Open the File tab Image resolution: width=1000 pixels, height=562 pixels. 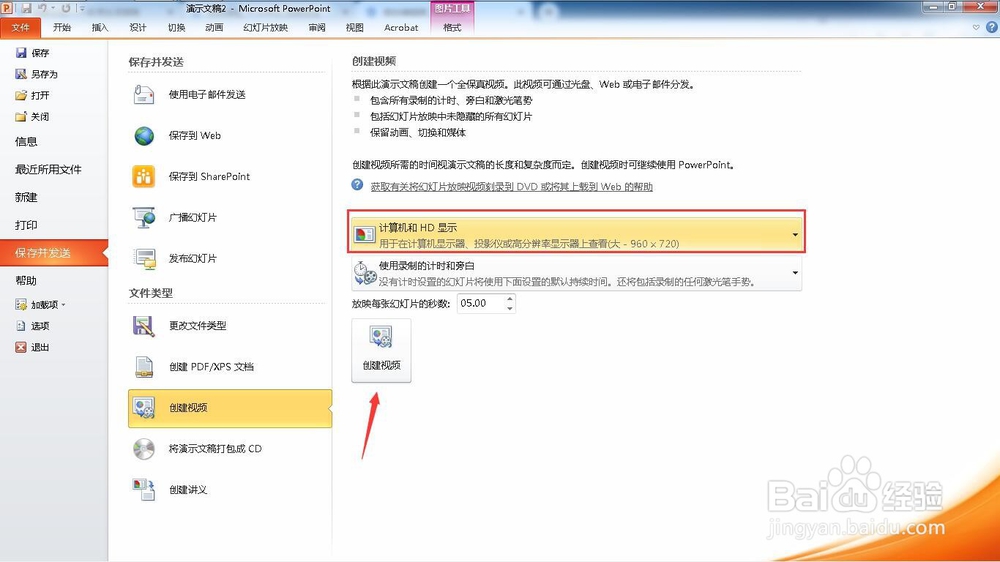coord(20,27)
